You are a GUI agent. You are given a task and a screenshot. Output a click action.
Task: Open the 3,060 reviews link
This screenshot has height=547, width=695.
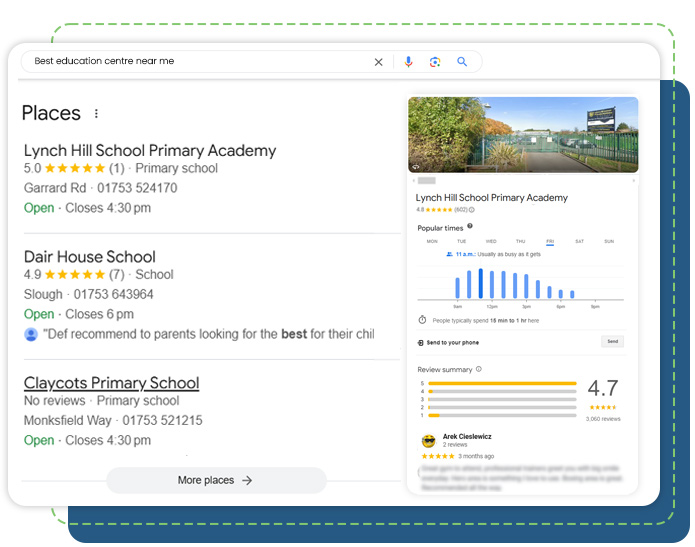tap(603, 419)
